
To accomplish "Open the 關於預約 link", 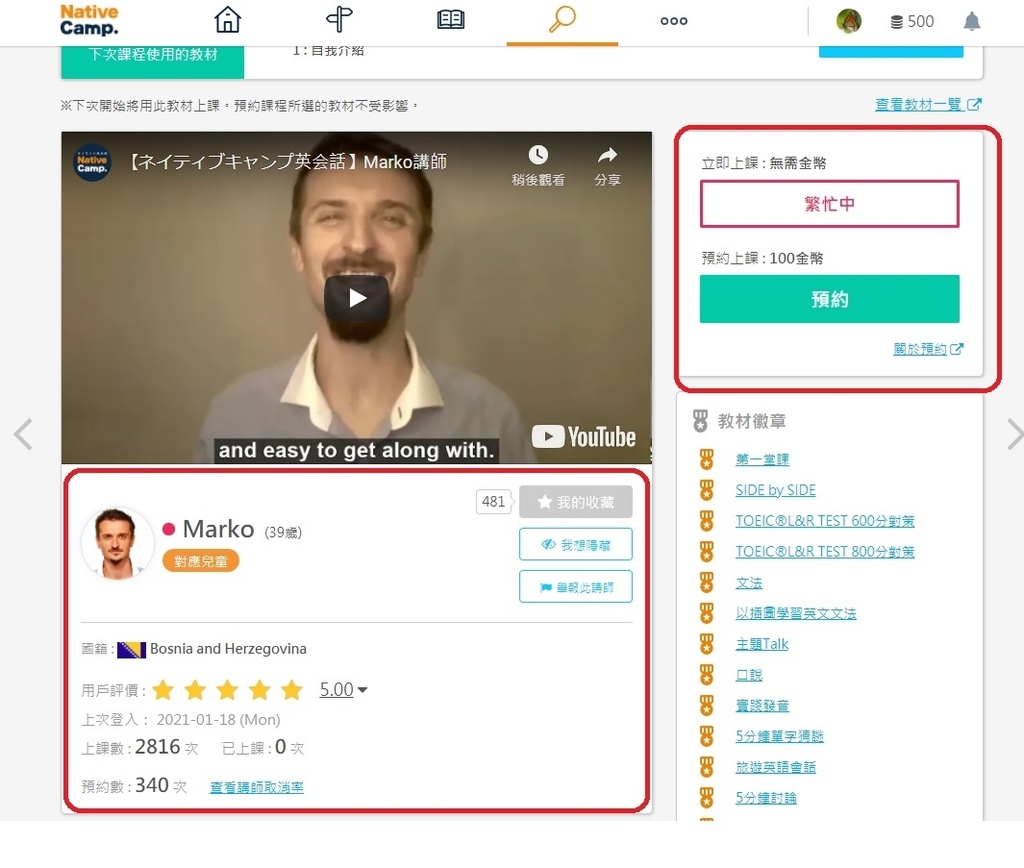I will tap(927, 349).
